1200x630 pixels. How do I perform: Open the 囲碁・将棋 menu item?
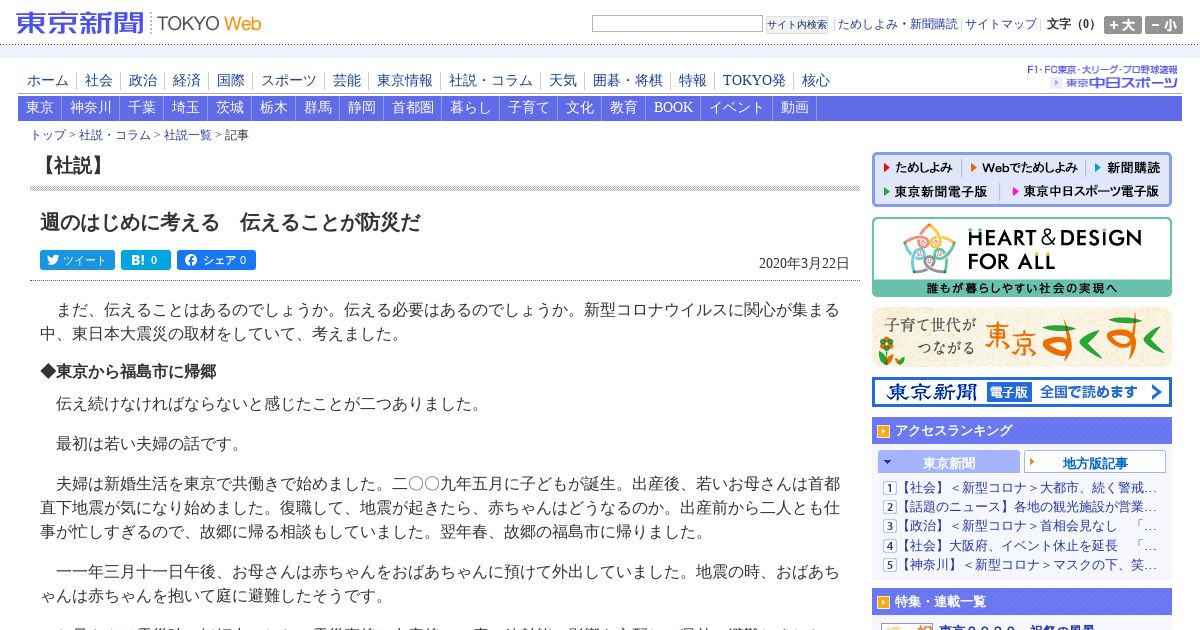point(628,81)
